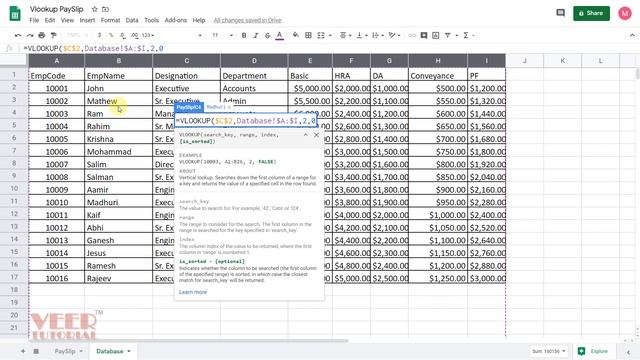
Task: Toggle Bold formatting
Action: 244,36
